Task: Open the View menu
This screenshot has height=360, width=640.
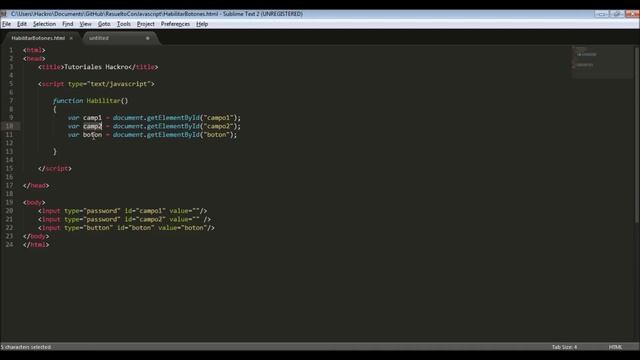Action: click(x=85, y=24)
